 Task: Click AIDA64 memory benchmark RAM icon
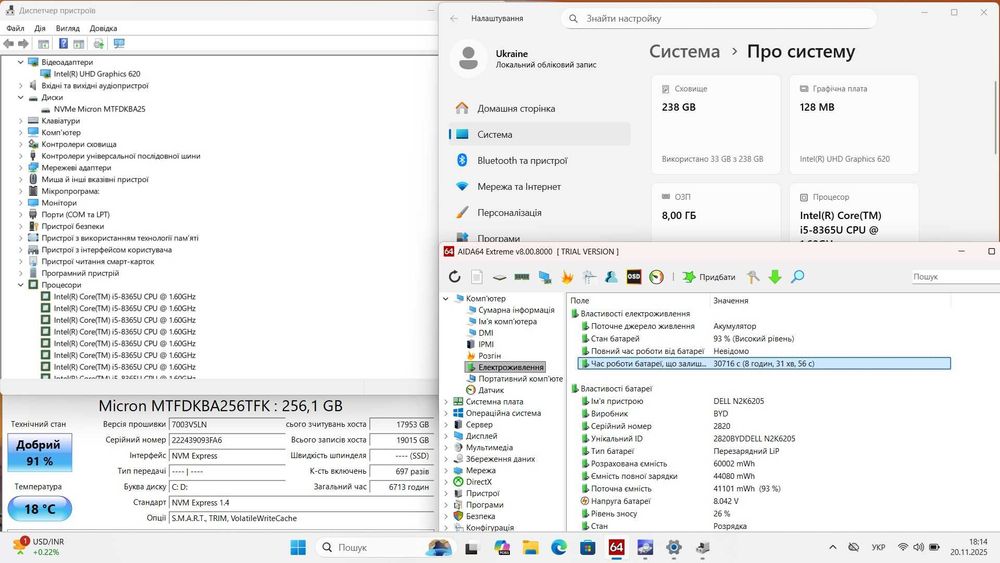(x=522, y=277)
